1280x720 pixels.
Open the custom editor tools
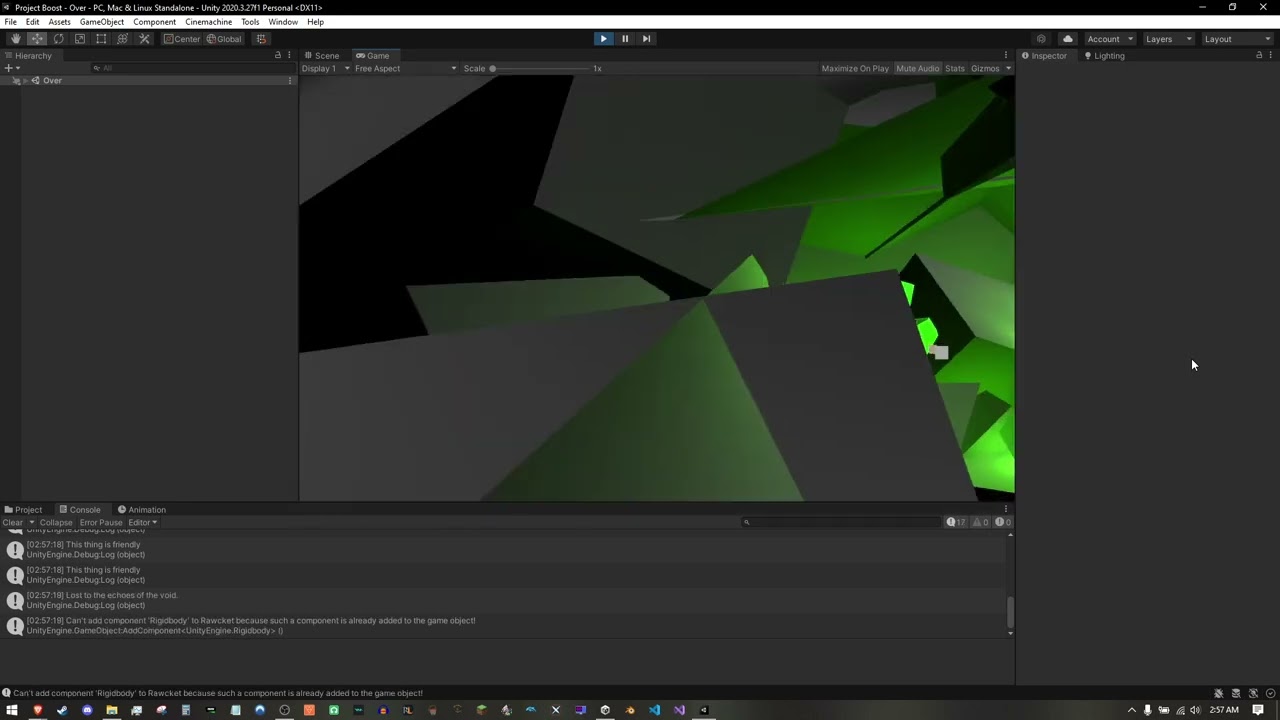(x=144, y=39)
